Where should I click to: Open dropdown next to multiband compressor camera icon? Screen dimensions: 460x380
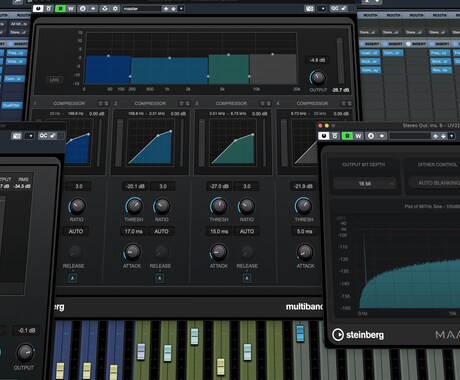pyautogui.click(x=323, y=8)
